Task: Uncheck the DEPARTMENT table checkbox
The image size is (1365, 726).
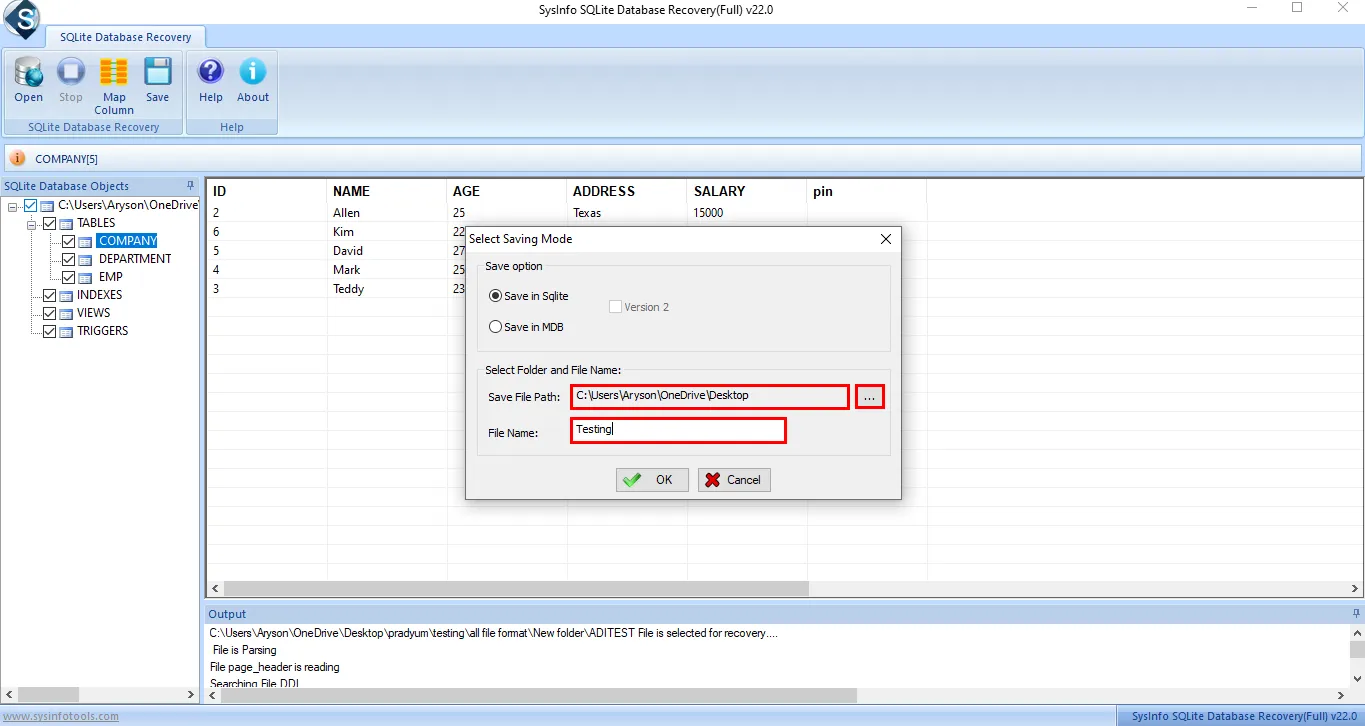Action: (69, 259)
